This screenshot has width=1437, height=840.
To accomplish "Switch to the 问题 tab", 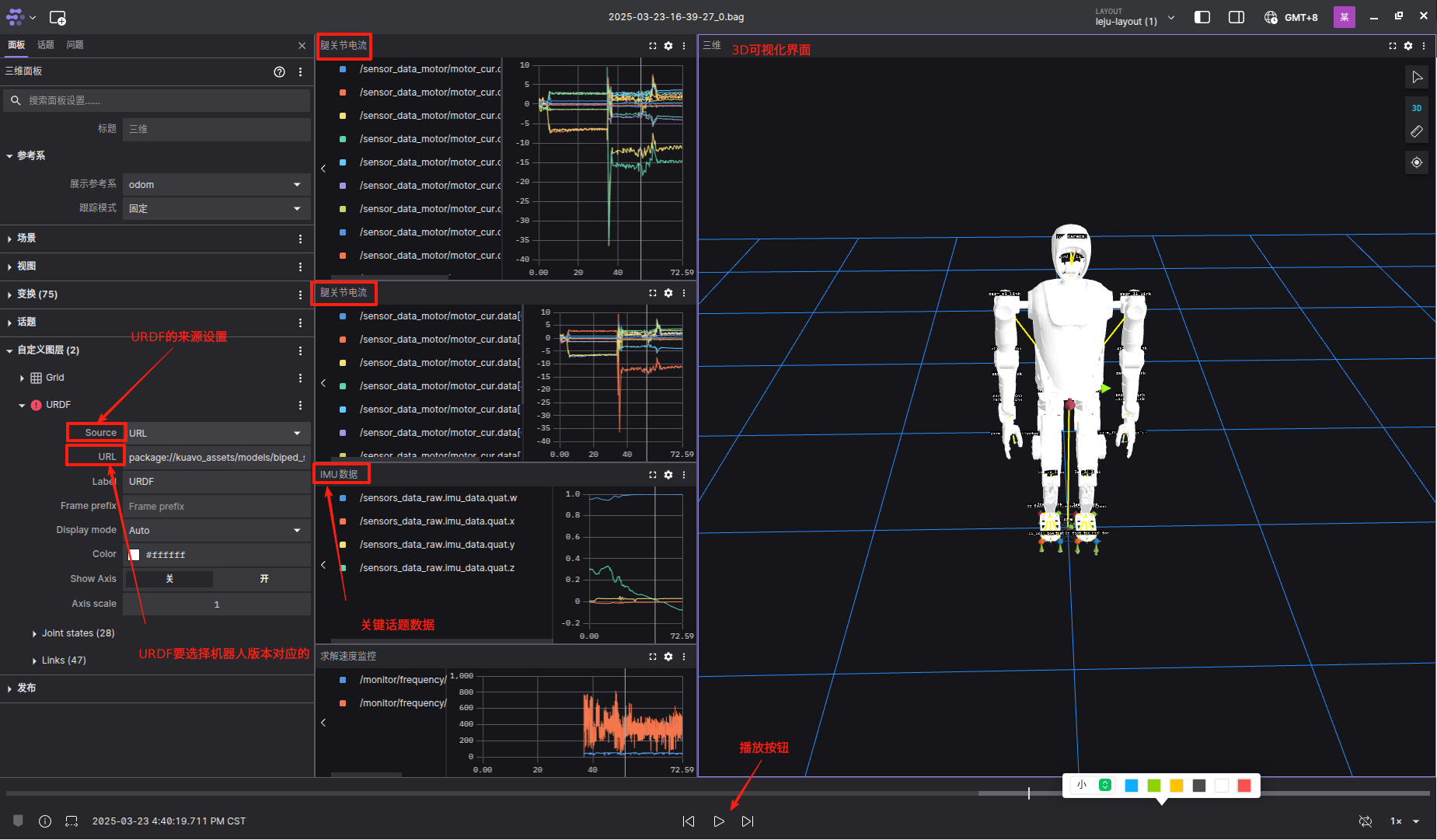I will point(75,45).
